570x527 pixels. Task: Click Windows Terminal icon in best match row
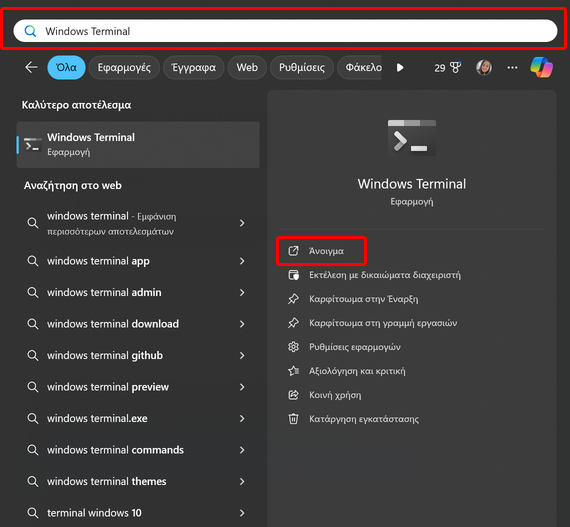33,144
